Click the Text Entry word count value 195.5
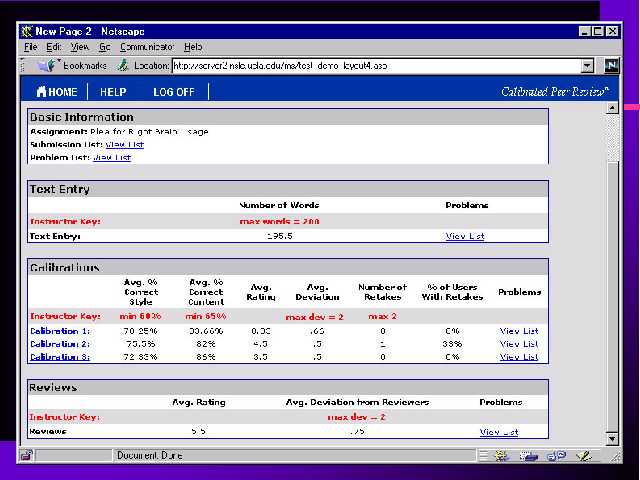The image size is (640, 480). pyautogui.click(x=280, y=236)
